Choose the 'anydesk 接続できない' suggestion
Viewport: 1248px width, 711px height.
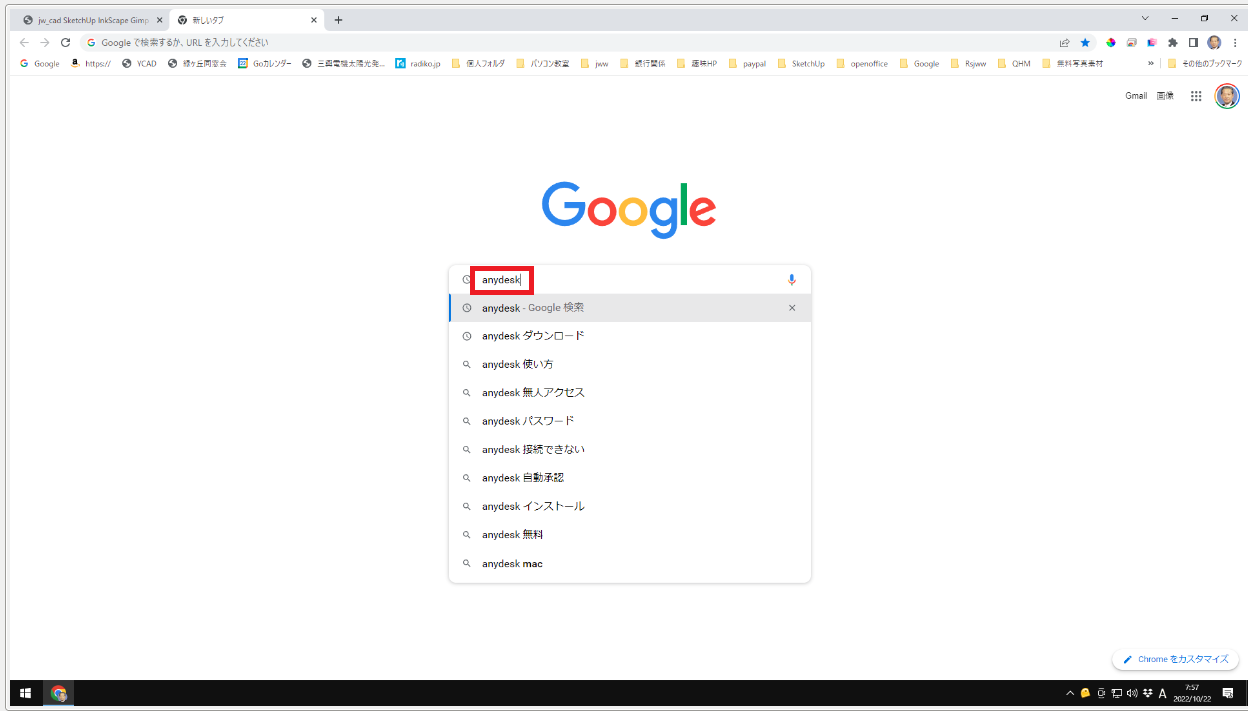pos(630,450)
